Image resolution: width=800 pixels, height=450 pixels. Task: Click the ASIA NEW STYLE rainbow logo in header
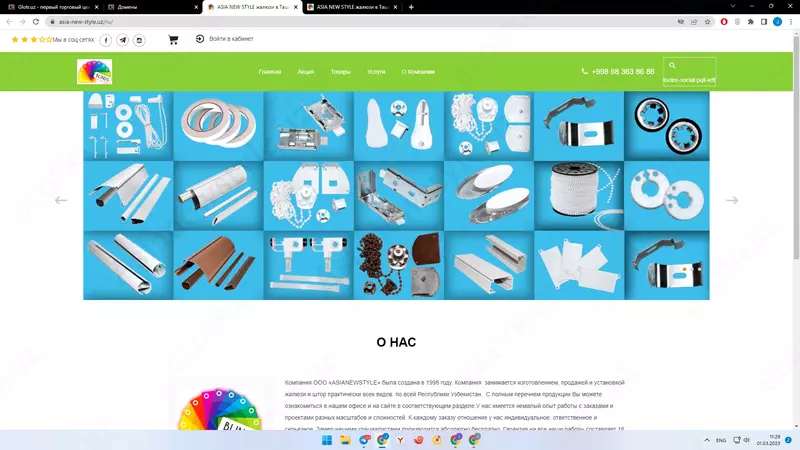pos(94,71)
